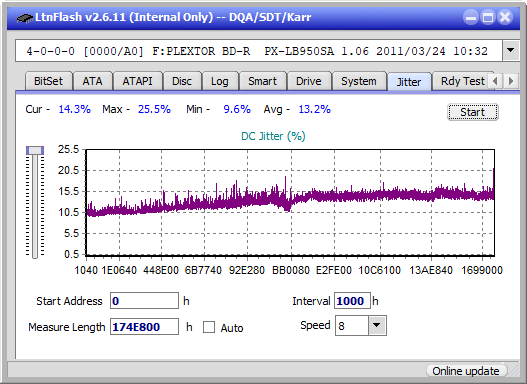
Task: Click the BB0080 axis label
Action: click(291, 270)
